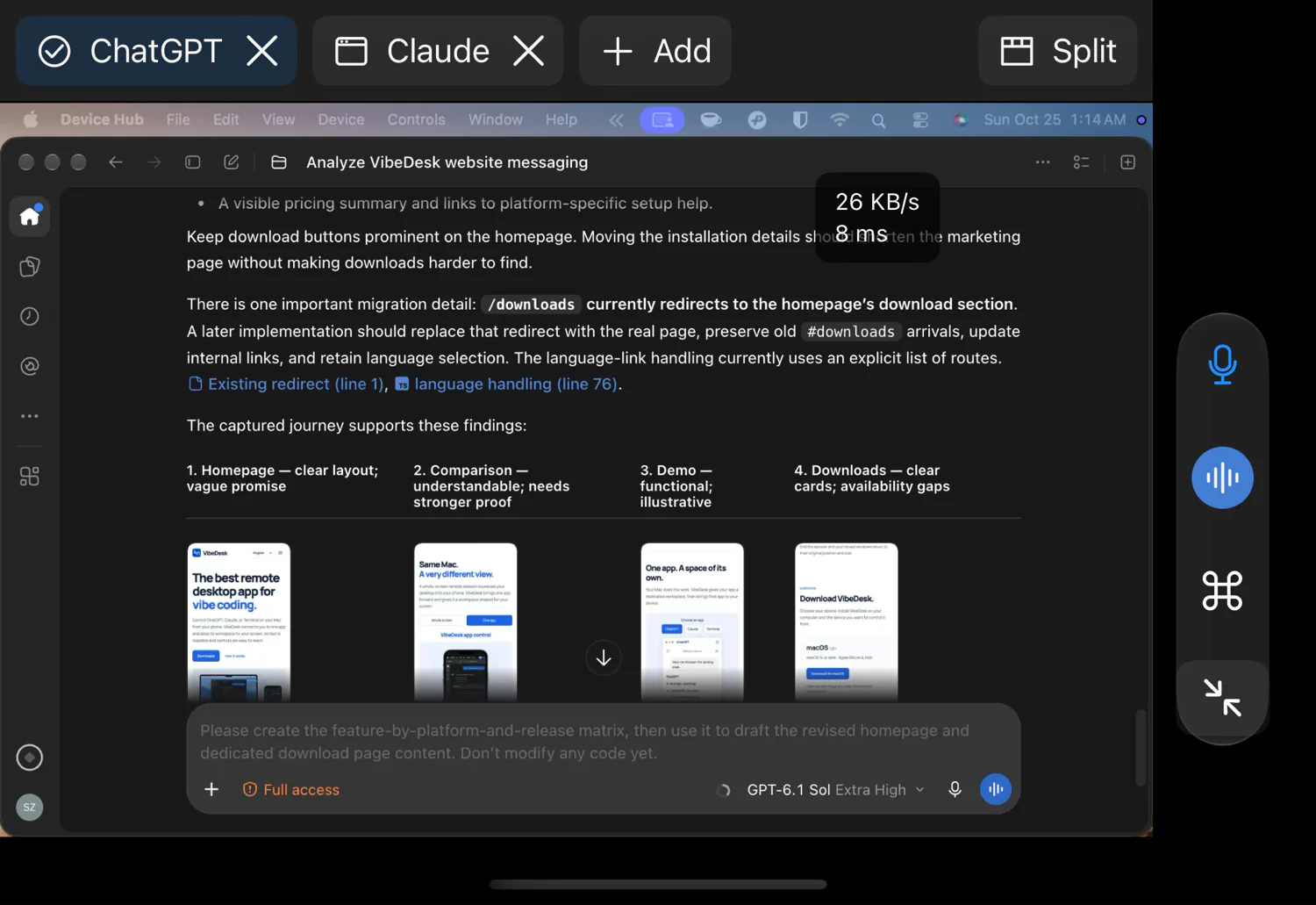Screen dimensions: 1316x905
Task: Toggle the blue waveform button in the side panel
Action: [1222, 478]
